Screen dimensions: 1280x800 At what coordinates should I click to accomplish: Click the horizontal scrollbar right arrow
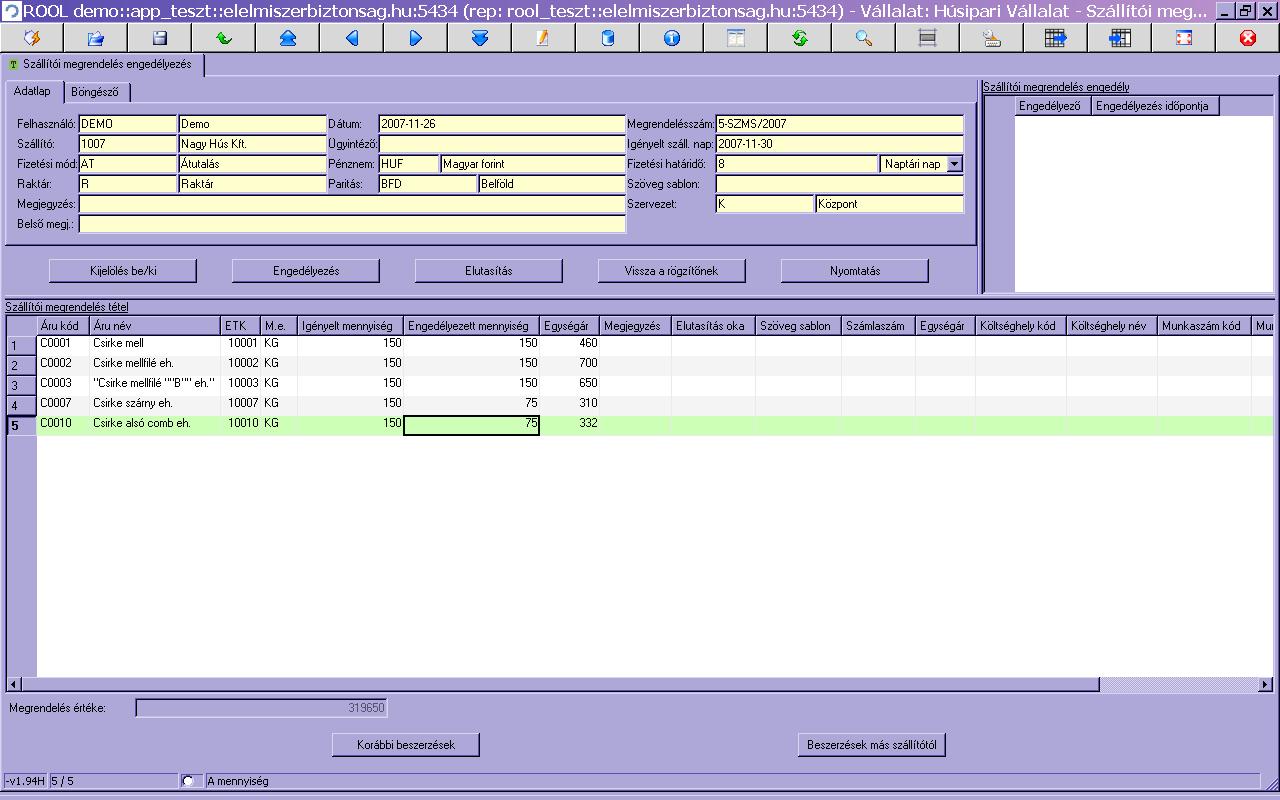tap(1265, 685)
